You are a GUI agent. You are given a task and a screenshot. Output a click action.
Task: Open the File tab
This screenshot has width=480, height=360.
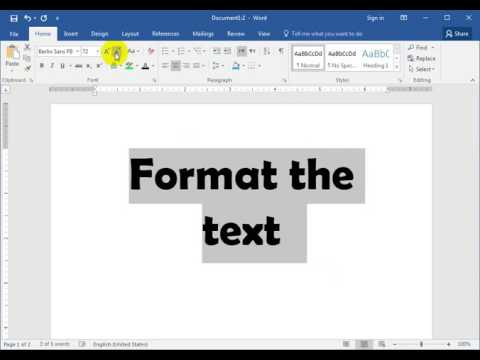point(14,34)
